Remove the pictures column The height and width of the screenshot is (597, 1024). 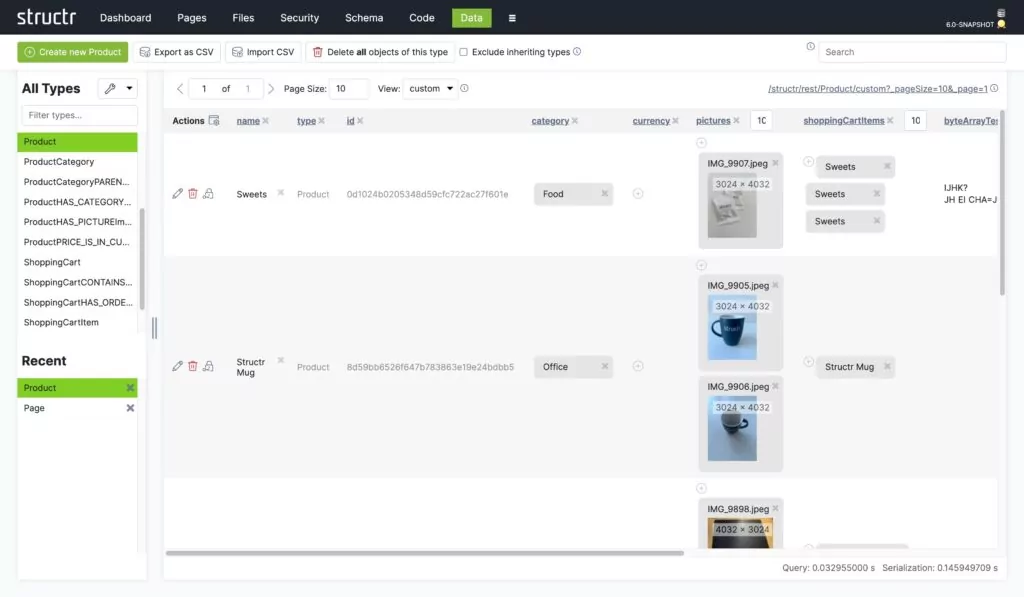tap(736, 121)
